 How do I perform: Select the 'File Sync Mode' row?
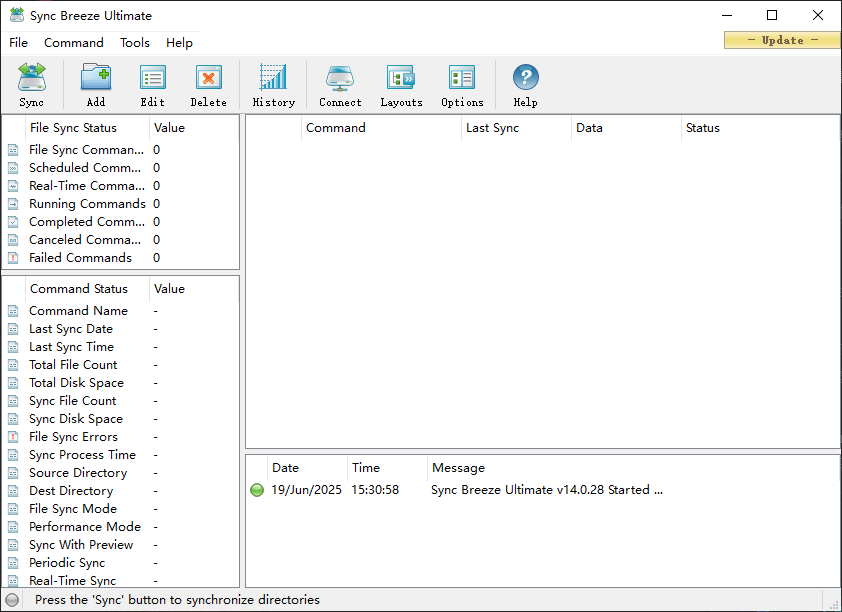121,509
